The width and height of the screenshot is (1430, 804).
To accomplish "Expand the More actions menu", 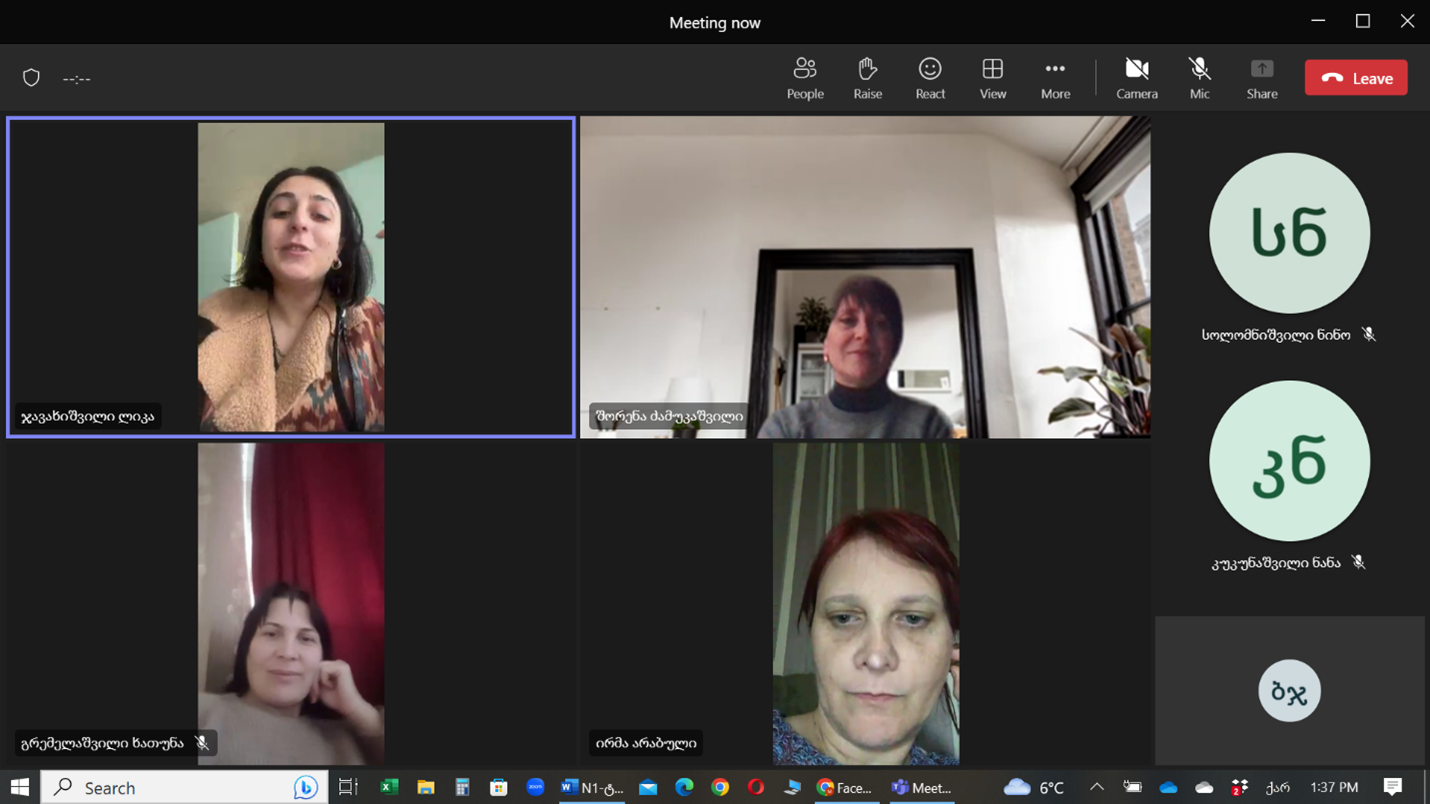I will 1055,78.
